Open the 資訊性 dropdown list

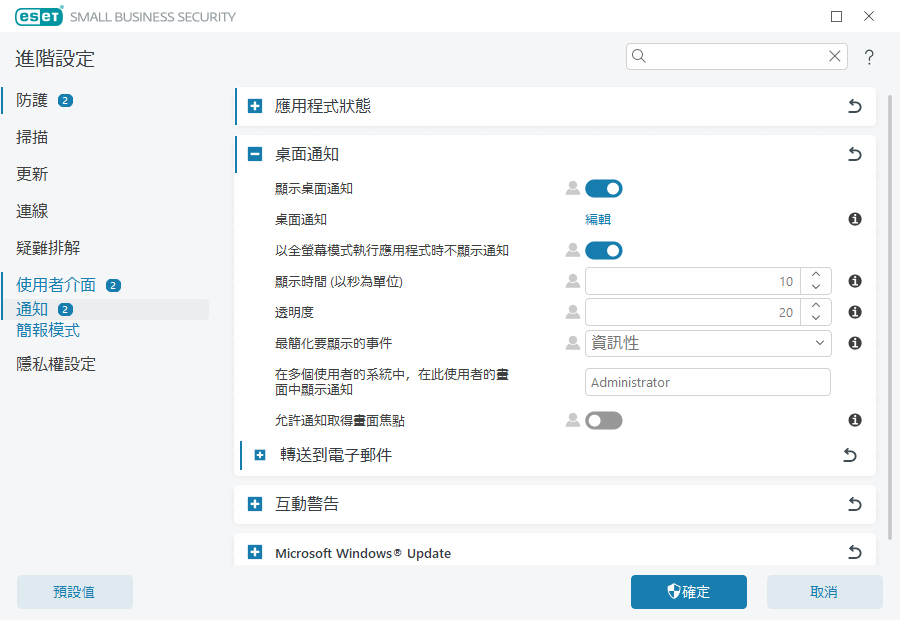pos(707,343)
